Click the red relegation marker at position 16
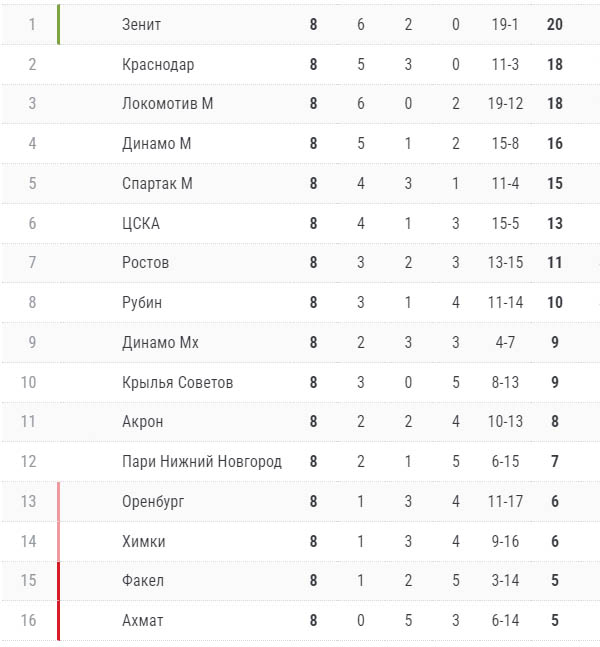The width and height of the screenshot is (600, 647). pos(58,621)
